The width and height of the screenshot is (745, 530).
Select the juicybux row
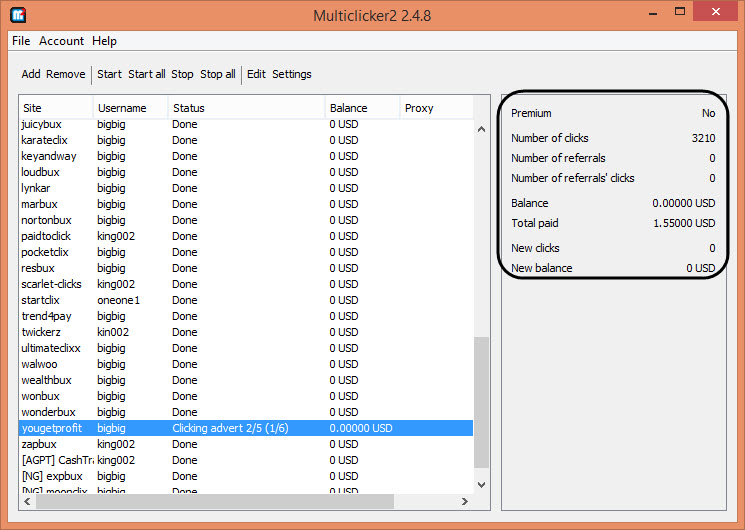246,124
